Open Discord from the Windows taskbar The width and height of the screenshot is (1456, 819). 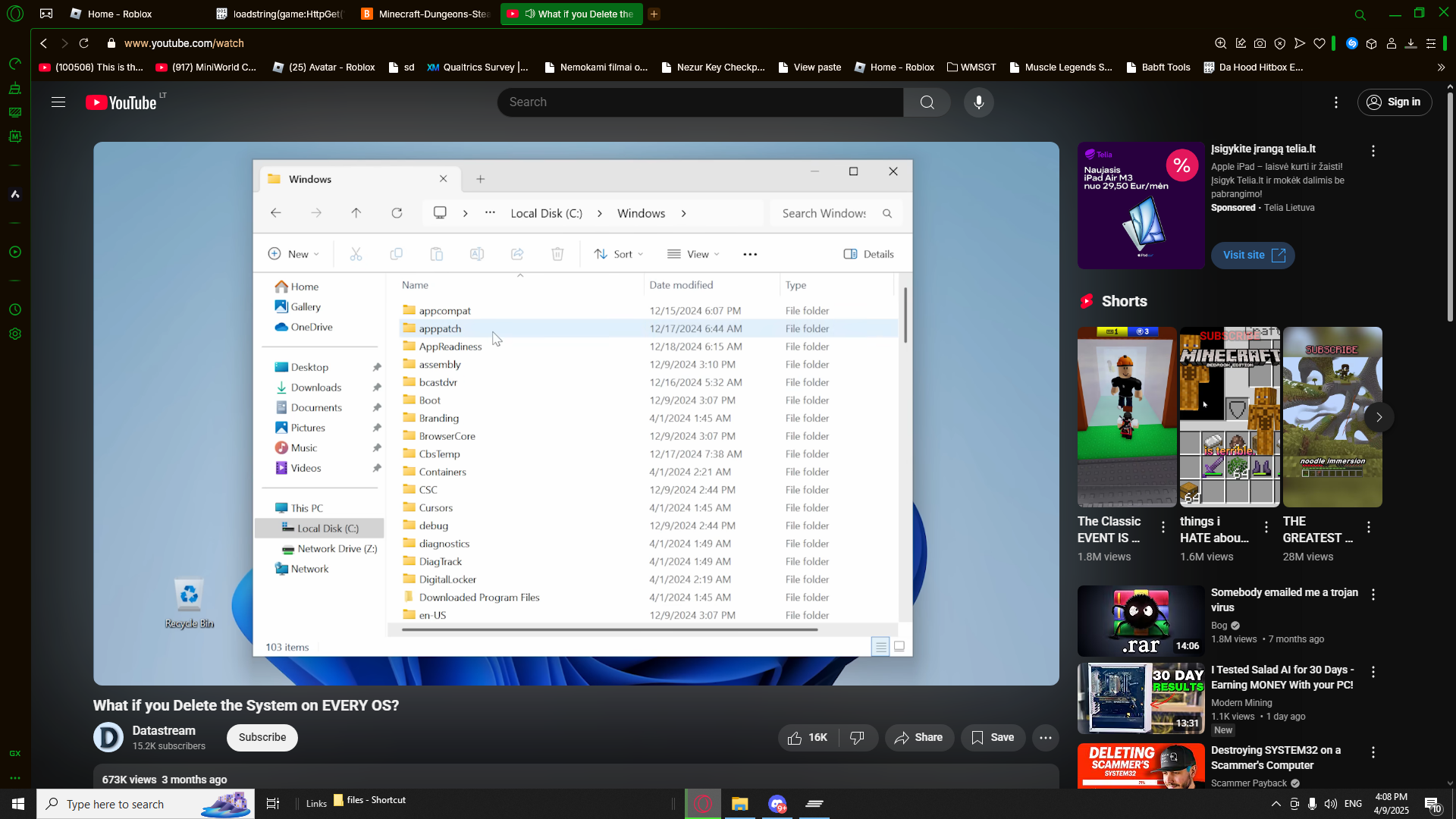[777, 804]
